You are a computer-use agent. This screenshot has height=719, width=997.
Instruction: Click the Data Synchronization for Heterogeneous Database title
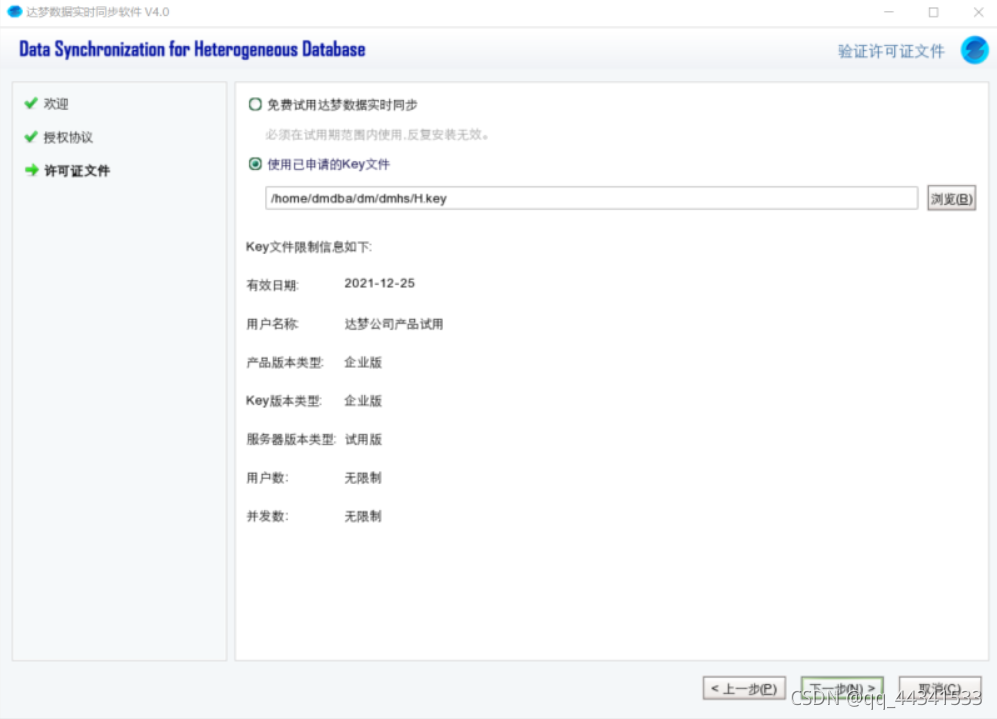(x=192, y=49)
